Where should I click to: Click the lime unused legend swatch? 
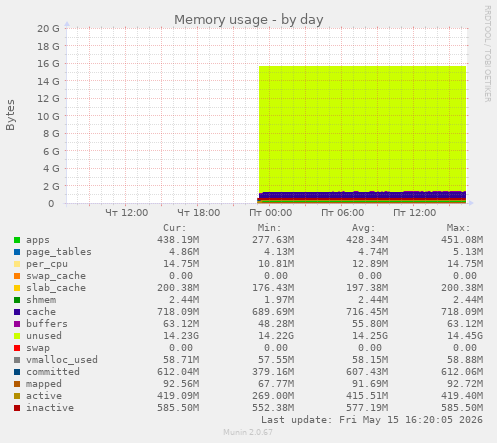click(17, 336)
